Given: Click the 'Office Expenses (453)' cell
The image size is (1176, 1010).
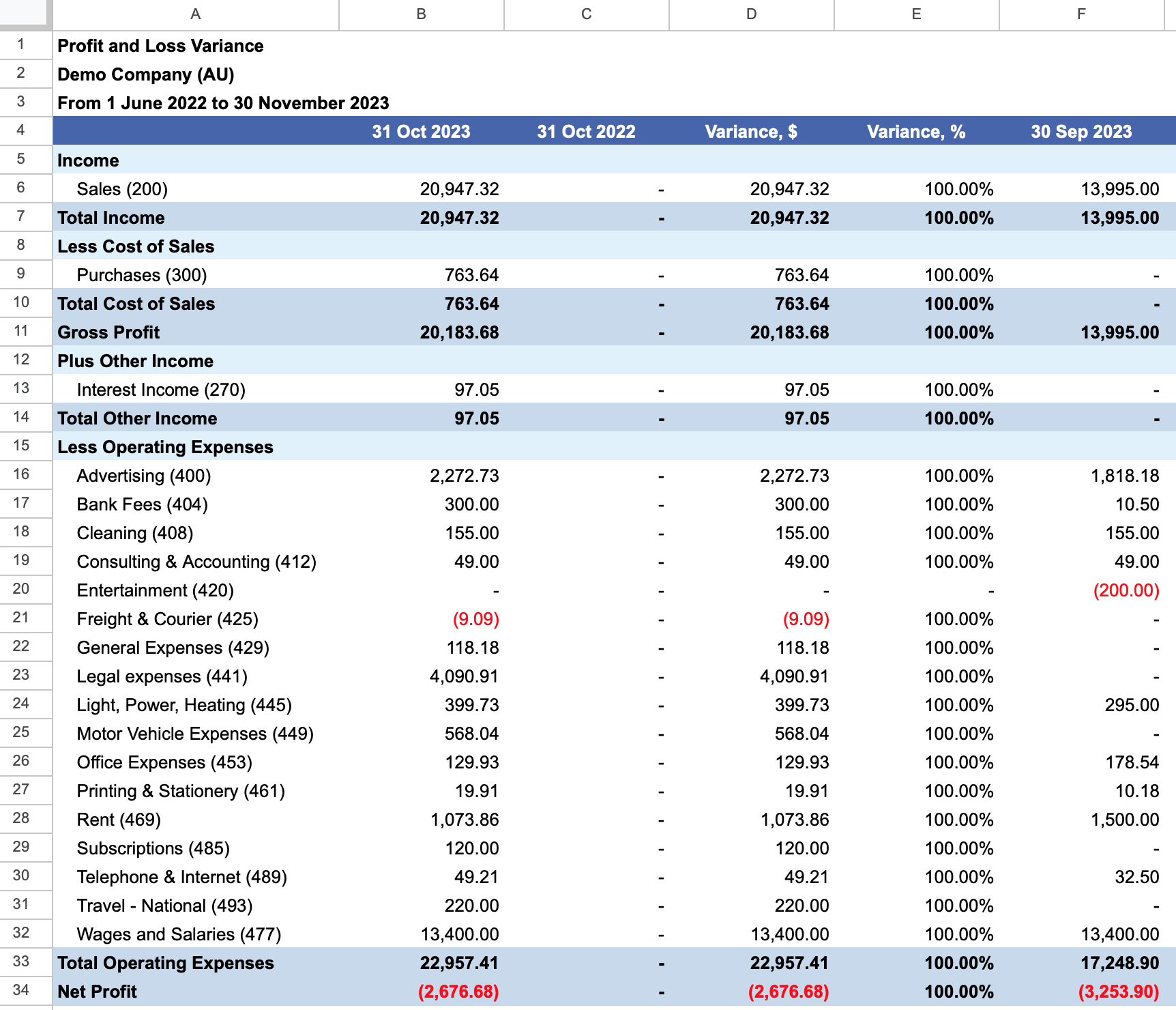Looking at the screenshot, I should [196, 762].
